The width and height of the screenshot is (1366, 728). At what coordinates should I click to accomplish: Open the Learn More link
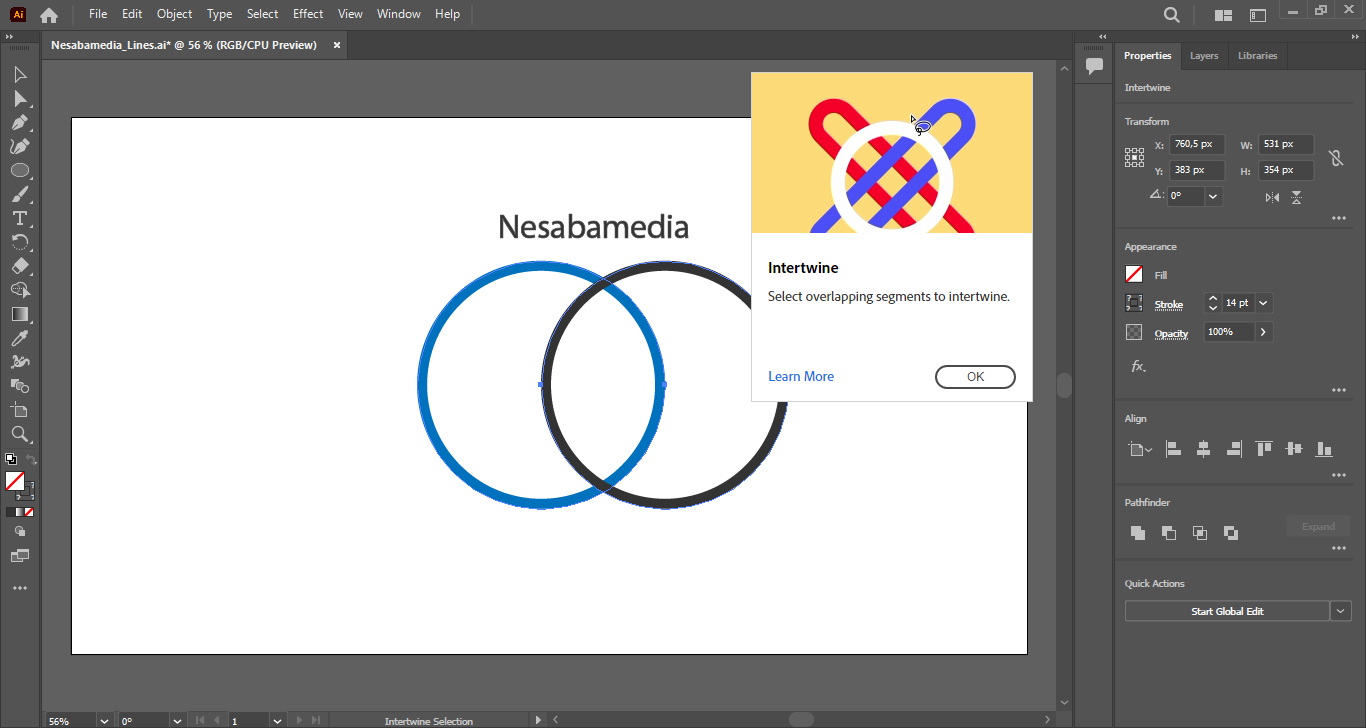tap(800, 377)
